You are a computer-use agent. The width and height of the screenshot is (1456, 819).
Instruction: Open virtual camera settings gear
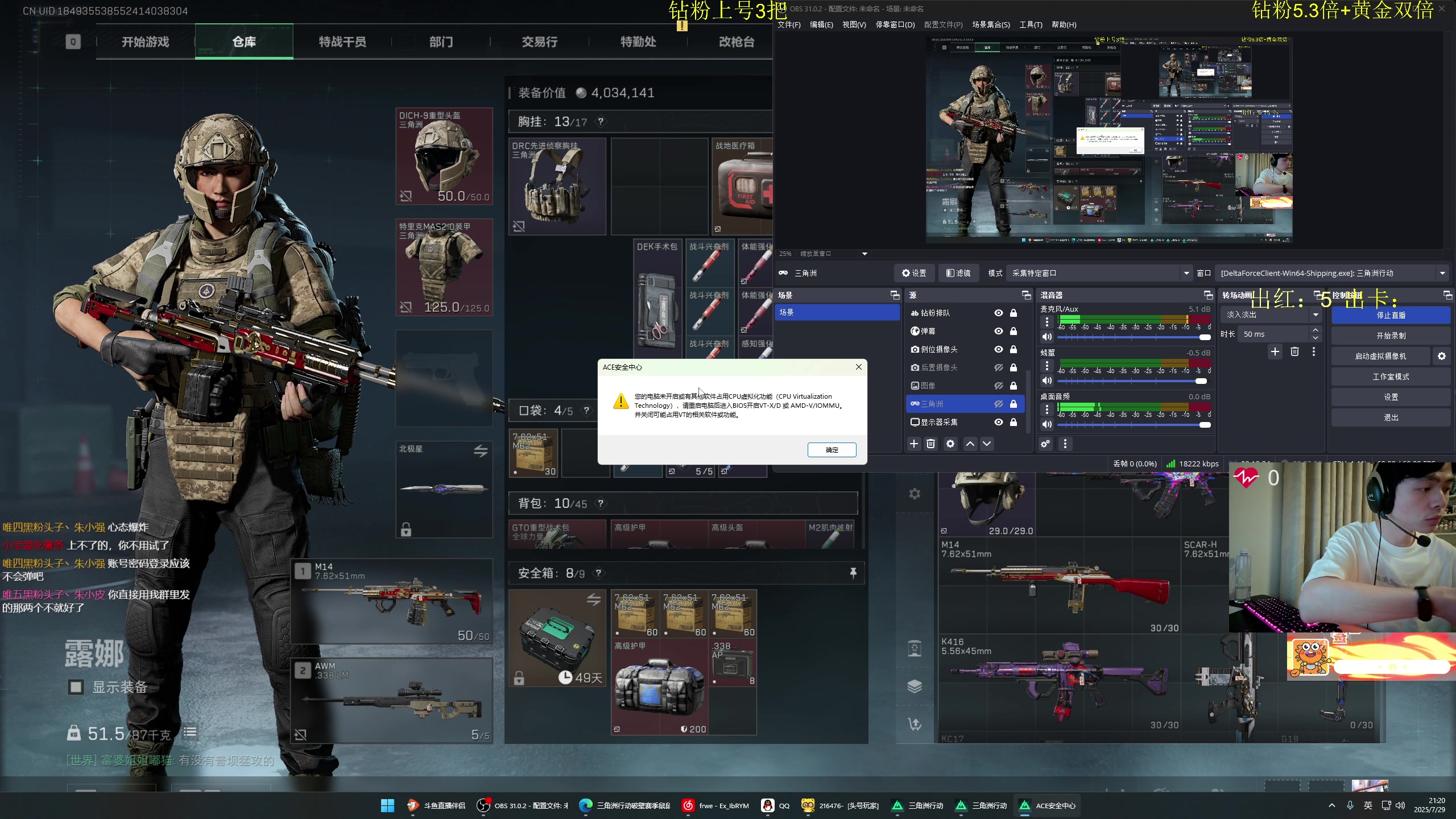coord(1442,356)
